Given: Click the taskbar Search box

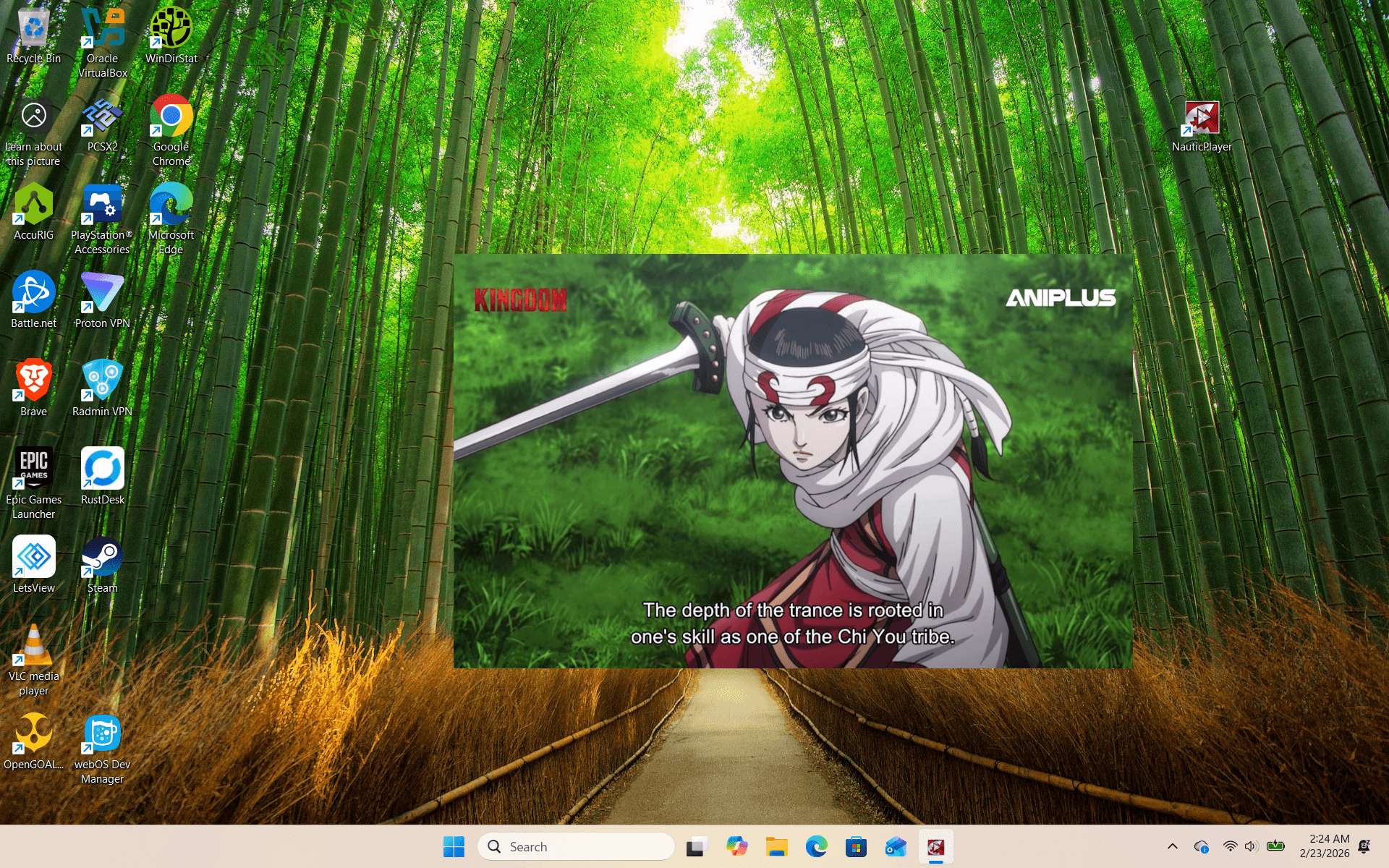Looking at the screenshot, I should coord(576,846).
